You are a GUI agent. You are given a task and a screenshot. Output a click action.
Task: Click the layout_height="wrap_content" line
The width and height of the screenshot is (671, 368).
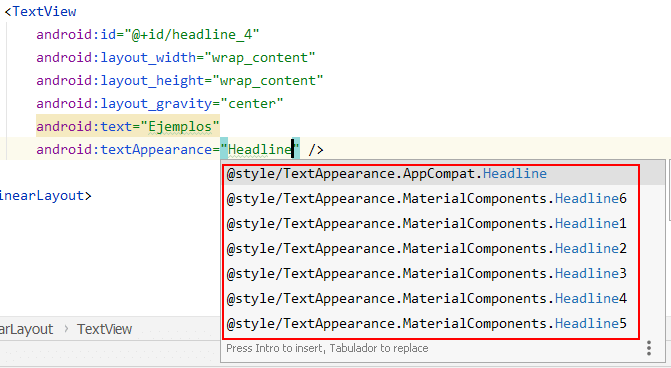(x=180, y=80)
